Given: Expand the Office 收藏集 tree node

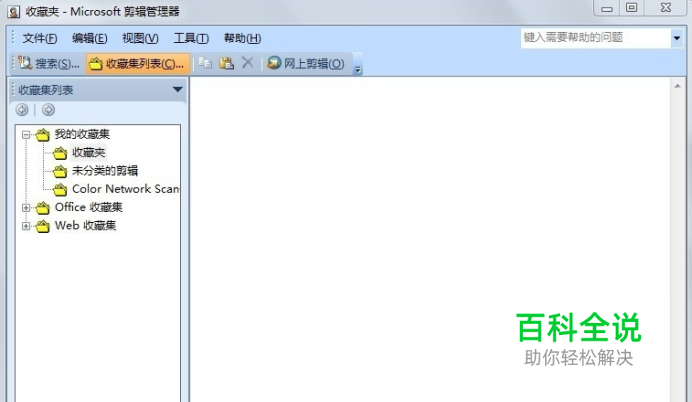Looking at the screenshot, I should tap(26, 207).
